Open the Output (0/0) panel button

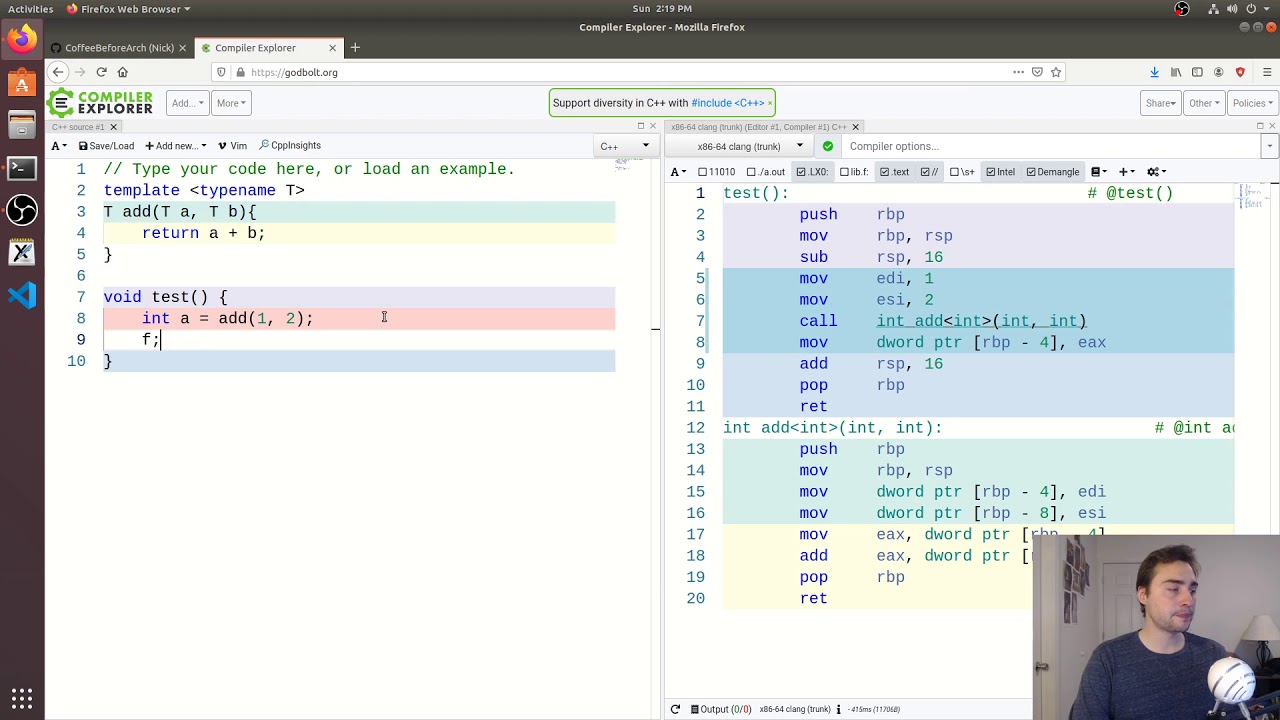click(719, 709)
